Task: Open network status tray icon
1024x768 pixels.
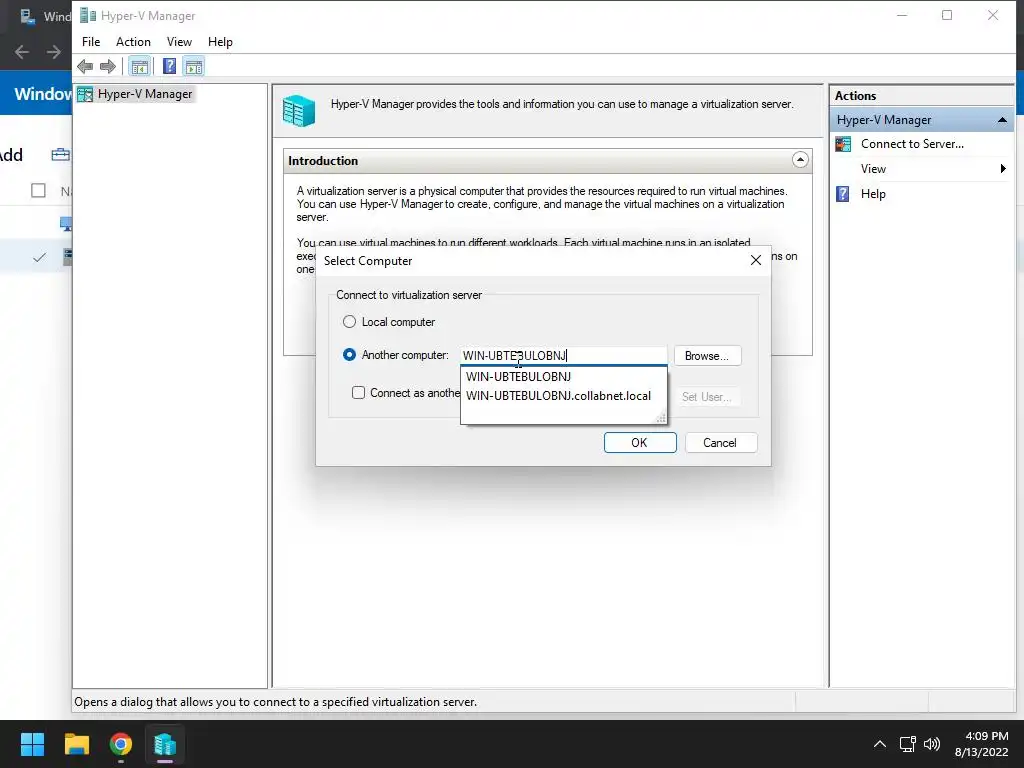Action: coord(907,744)
